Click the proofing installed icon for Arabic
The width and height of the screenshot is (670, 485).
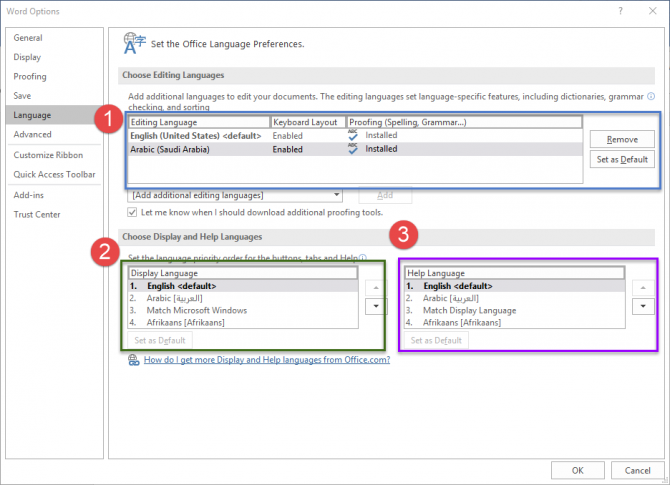click(x=353, y=149)
